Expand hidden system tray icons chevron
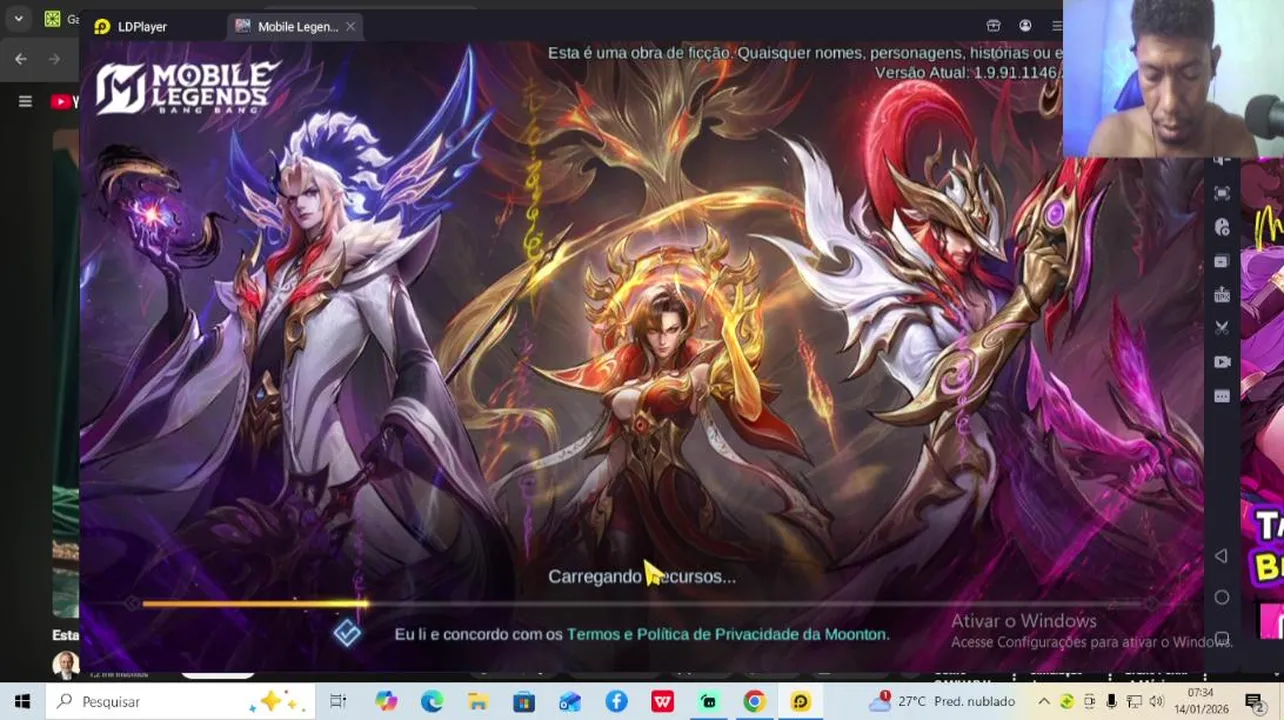The height and width of the screenshot is (720, 1284). pyautogui.click(x=1043, y=701)
